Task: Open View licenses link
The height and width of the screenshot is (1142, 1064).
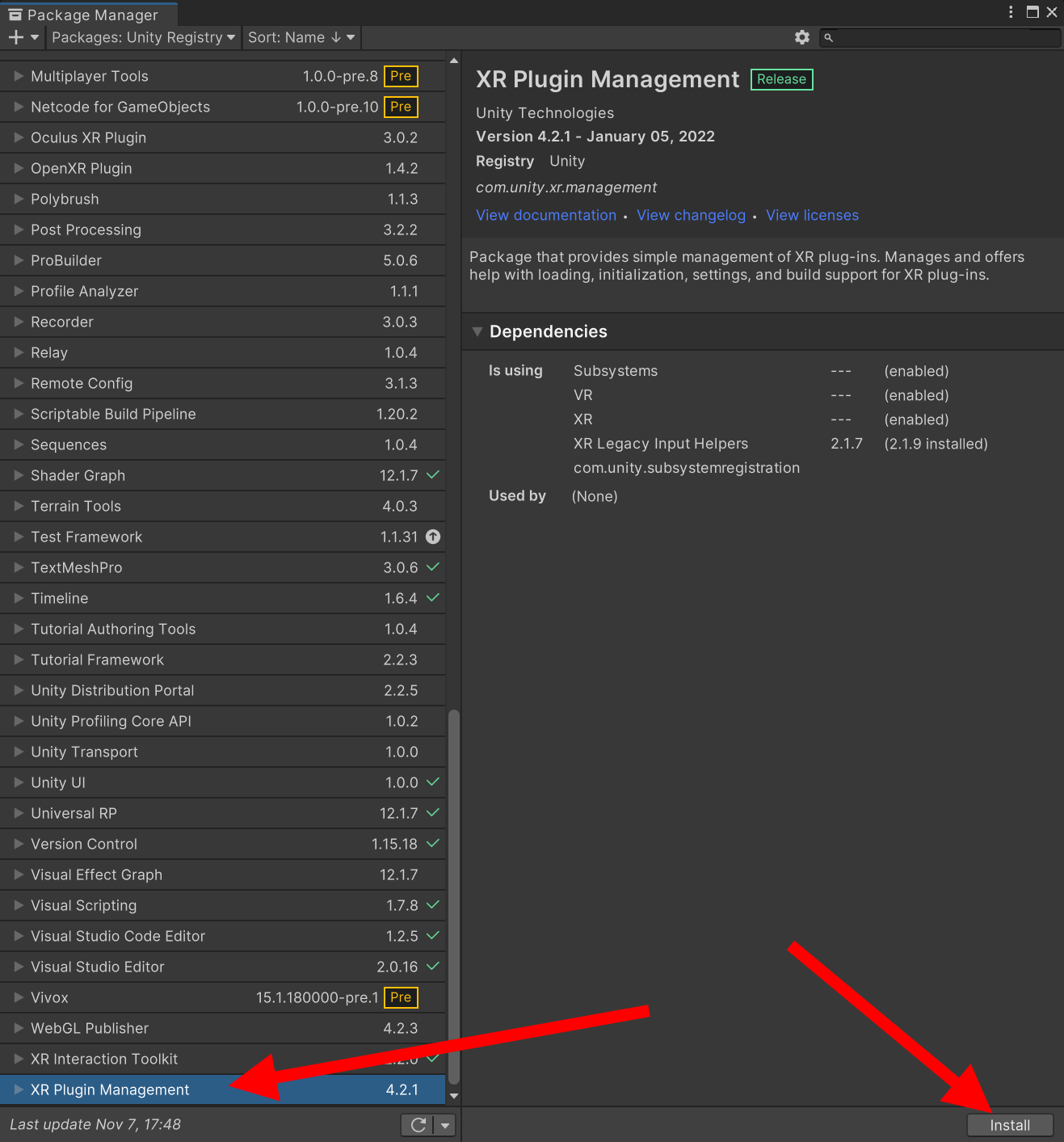Action: click(812, 215)
